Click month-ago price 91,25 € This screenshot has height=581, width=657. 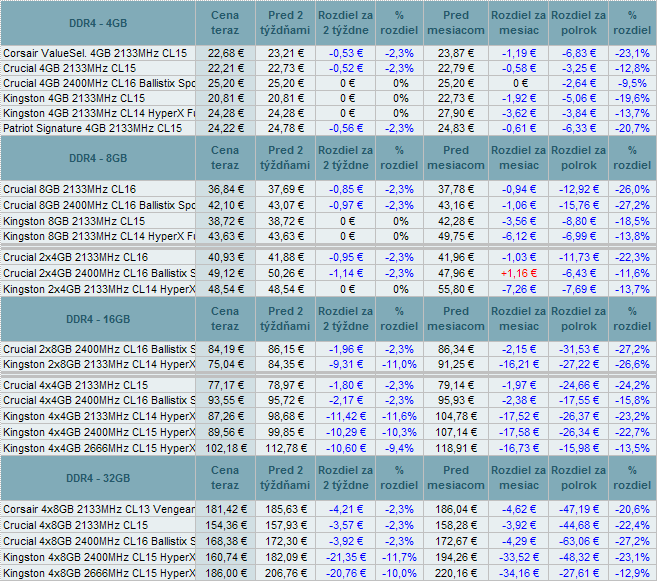point(456,364)
